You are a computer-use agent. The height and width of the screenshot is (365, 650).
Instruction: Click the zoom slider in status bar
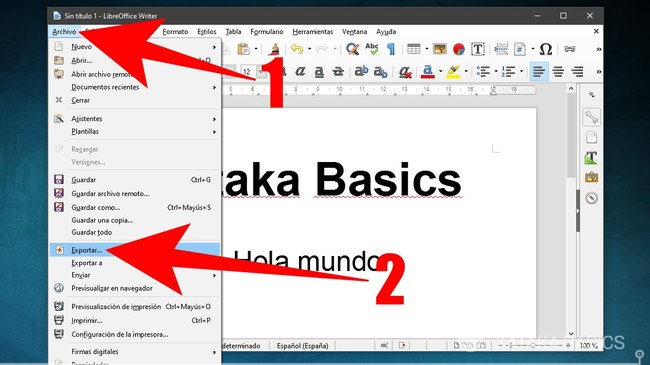534,346
